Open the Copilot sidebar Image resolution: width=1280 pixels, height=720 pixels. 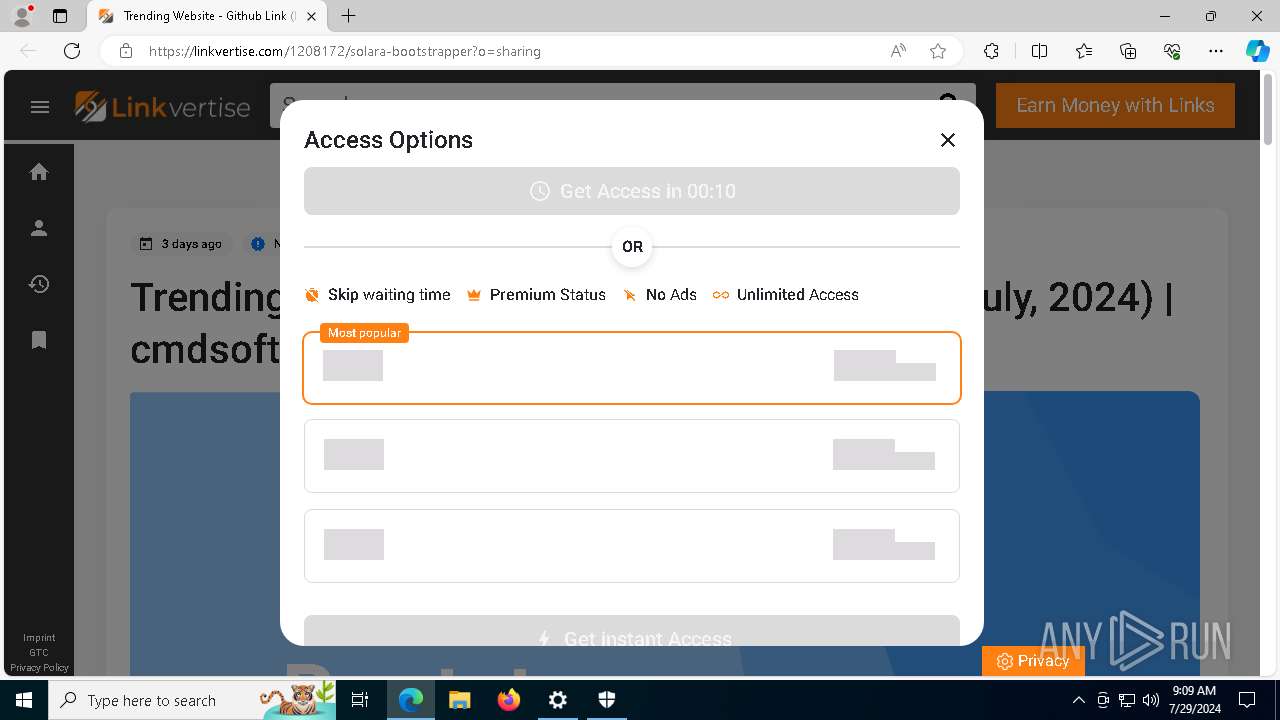[x=1257, y=51]
